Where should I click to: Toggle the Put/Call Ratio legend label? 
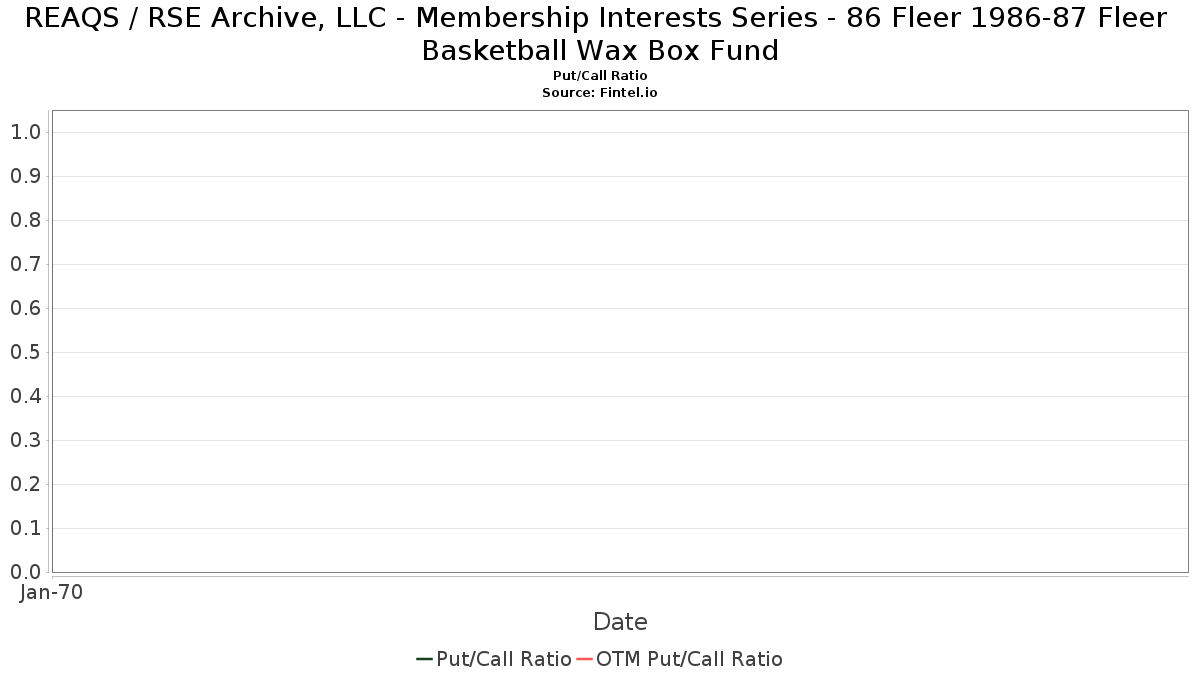pos(503,659)
